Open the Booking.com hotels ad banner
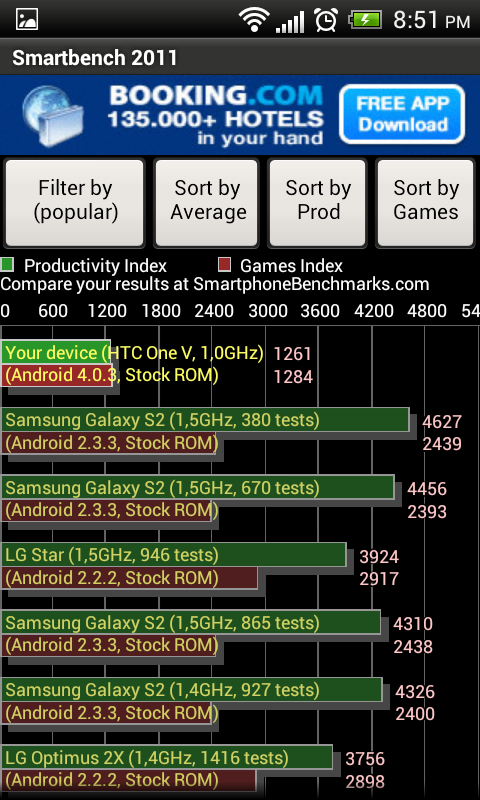Screen dimensions: 480x800 [240, 115]
